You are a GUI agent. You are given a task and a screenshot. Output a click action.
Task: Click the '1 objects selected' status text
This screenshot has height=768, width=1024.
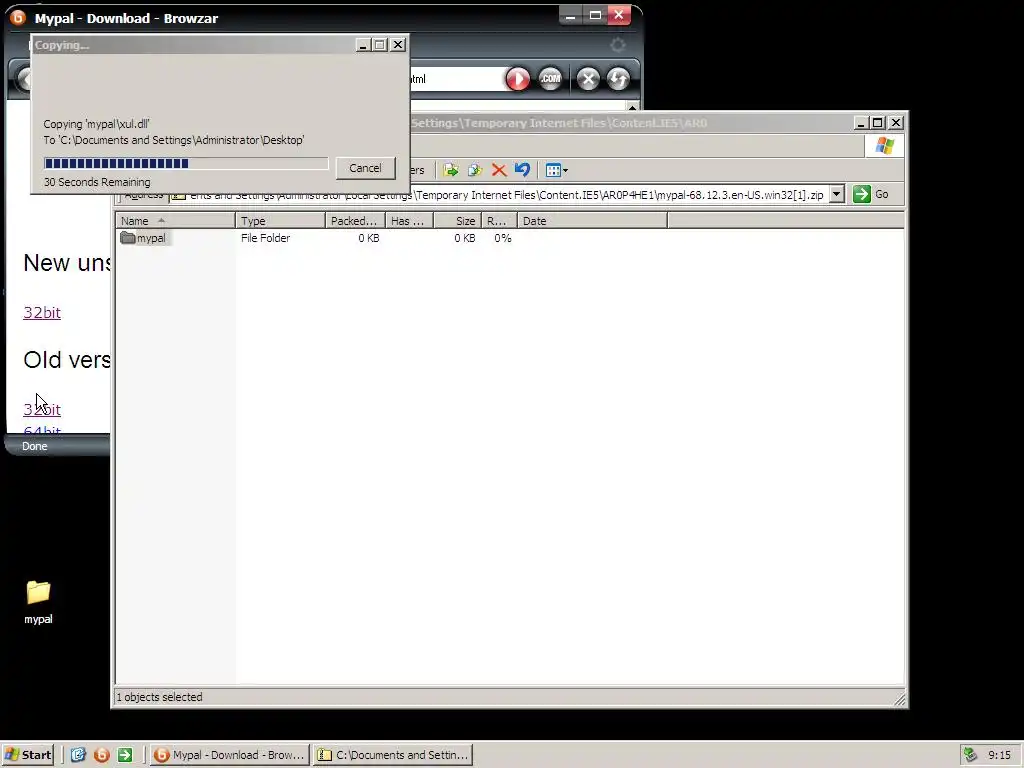coord(160,697)
